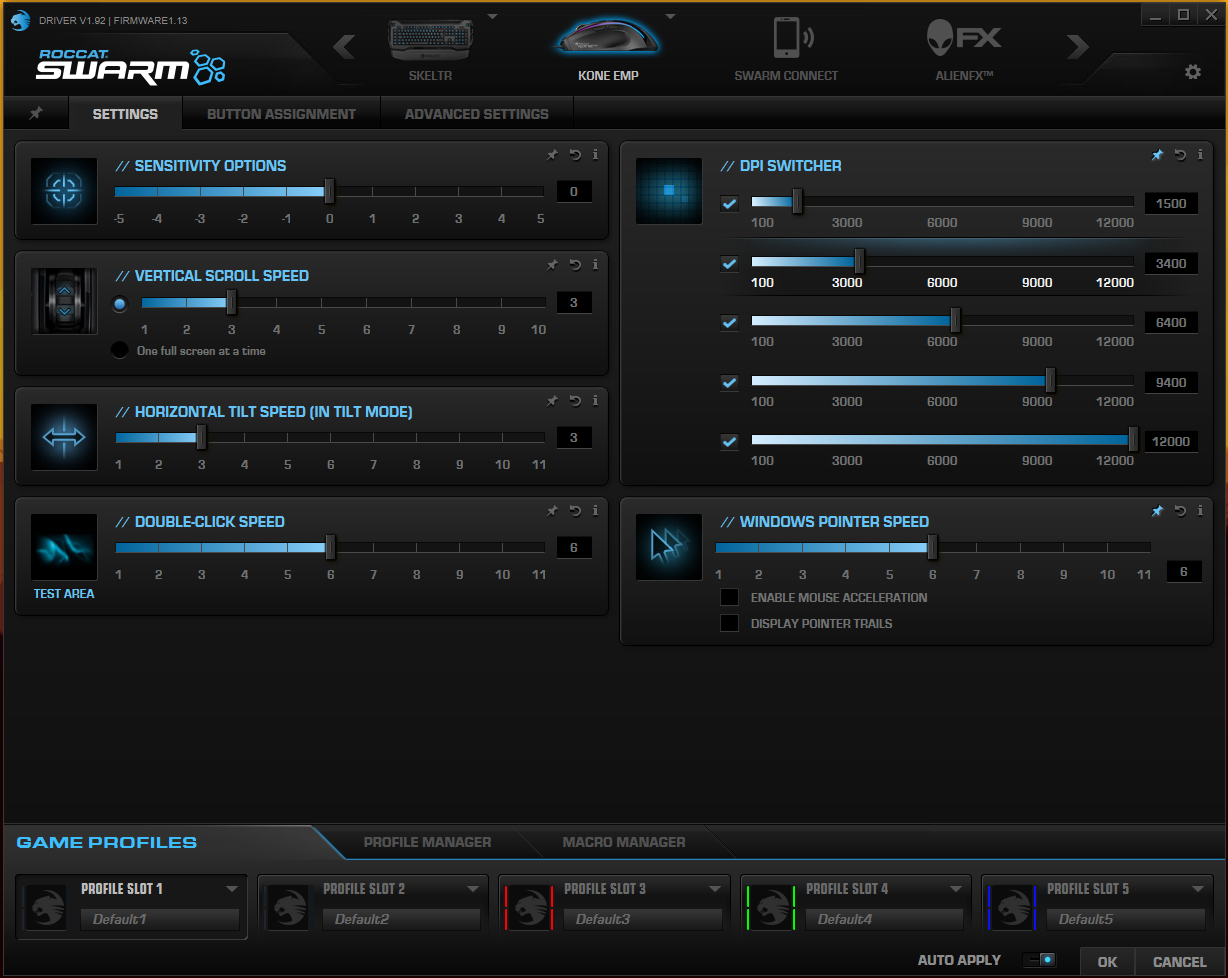Image resolution: width=1228 pixels, height=978 pixels.
Task: Reset DPI Switcher to default
Action: (x=1180, y=155)
